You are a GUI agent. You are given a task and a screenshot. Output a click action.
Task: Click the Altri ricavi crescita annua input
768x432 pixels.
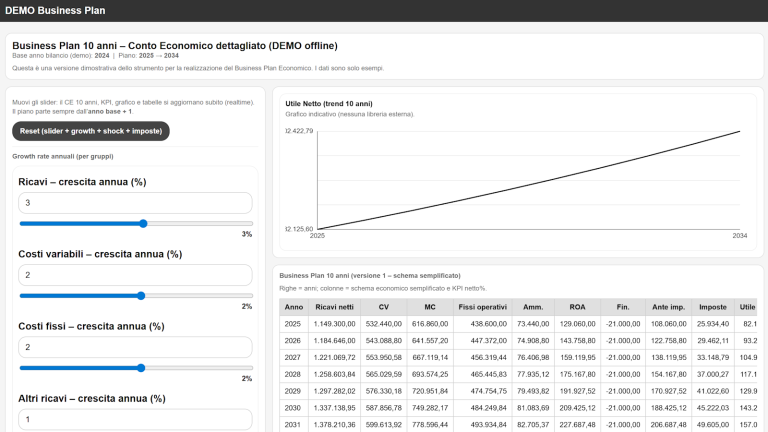(135, 419)
